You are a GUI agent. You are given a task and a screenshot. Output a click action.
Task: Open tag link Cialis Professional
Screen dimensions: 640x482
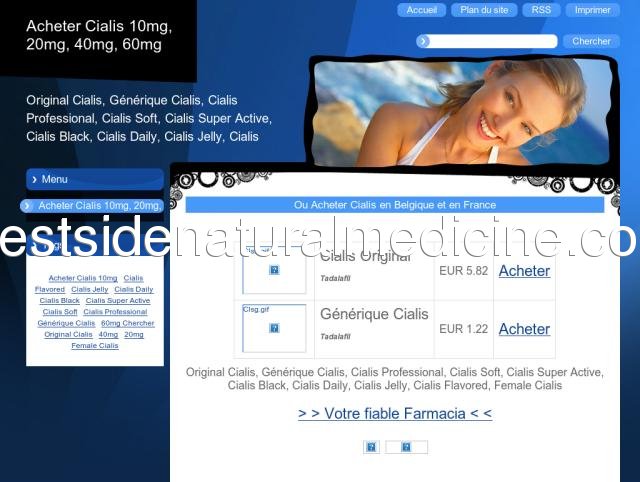point(116,312)
